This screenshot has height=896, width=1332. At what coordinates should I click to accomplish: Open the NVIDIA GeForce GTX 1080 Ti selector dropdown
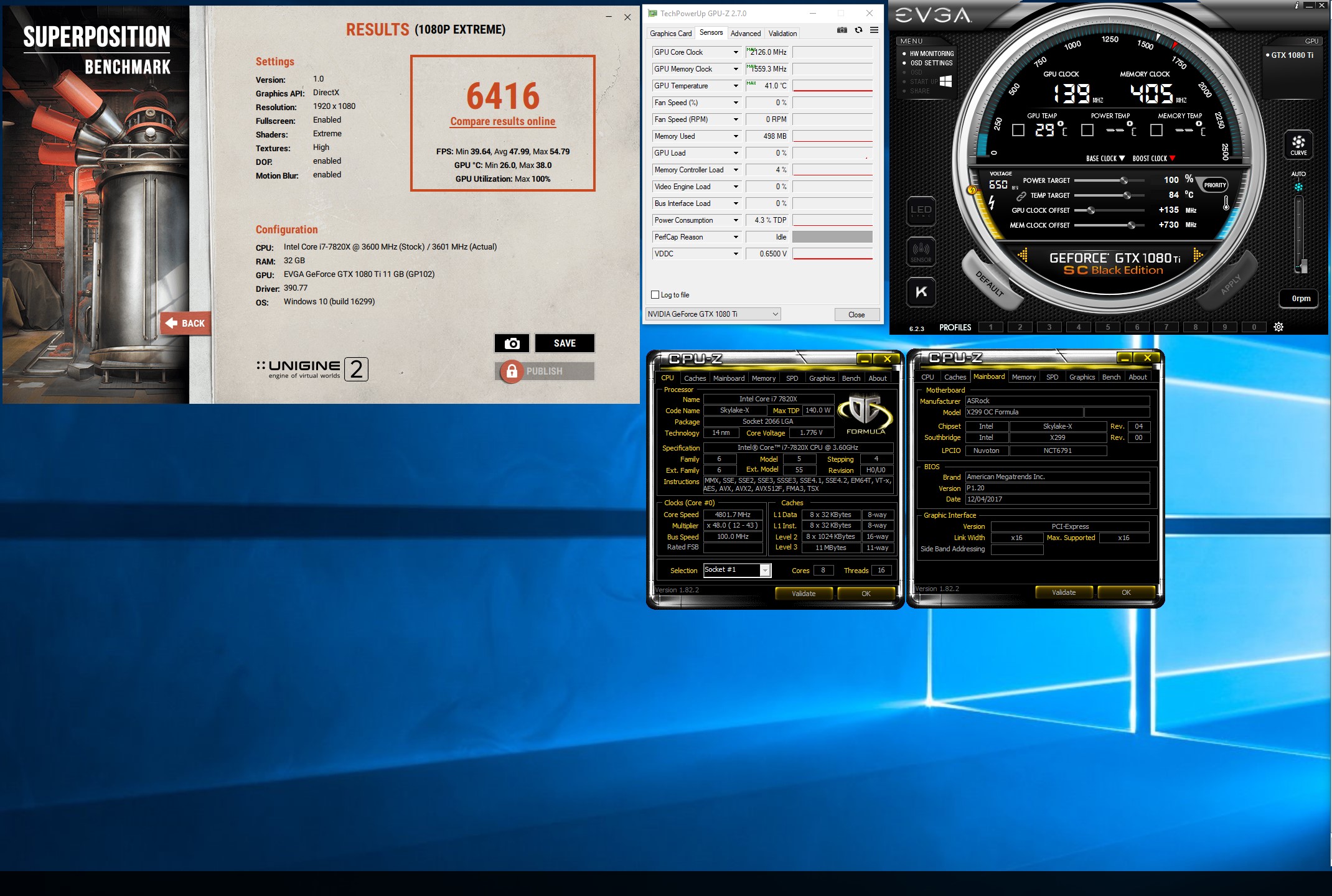tap(713, 314)
